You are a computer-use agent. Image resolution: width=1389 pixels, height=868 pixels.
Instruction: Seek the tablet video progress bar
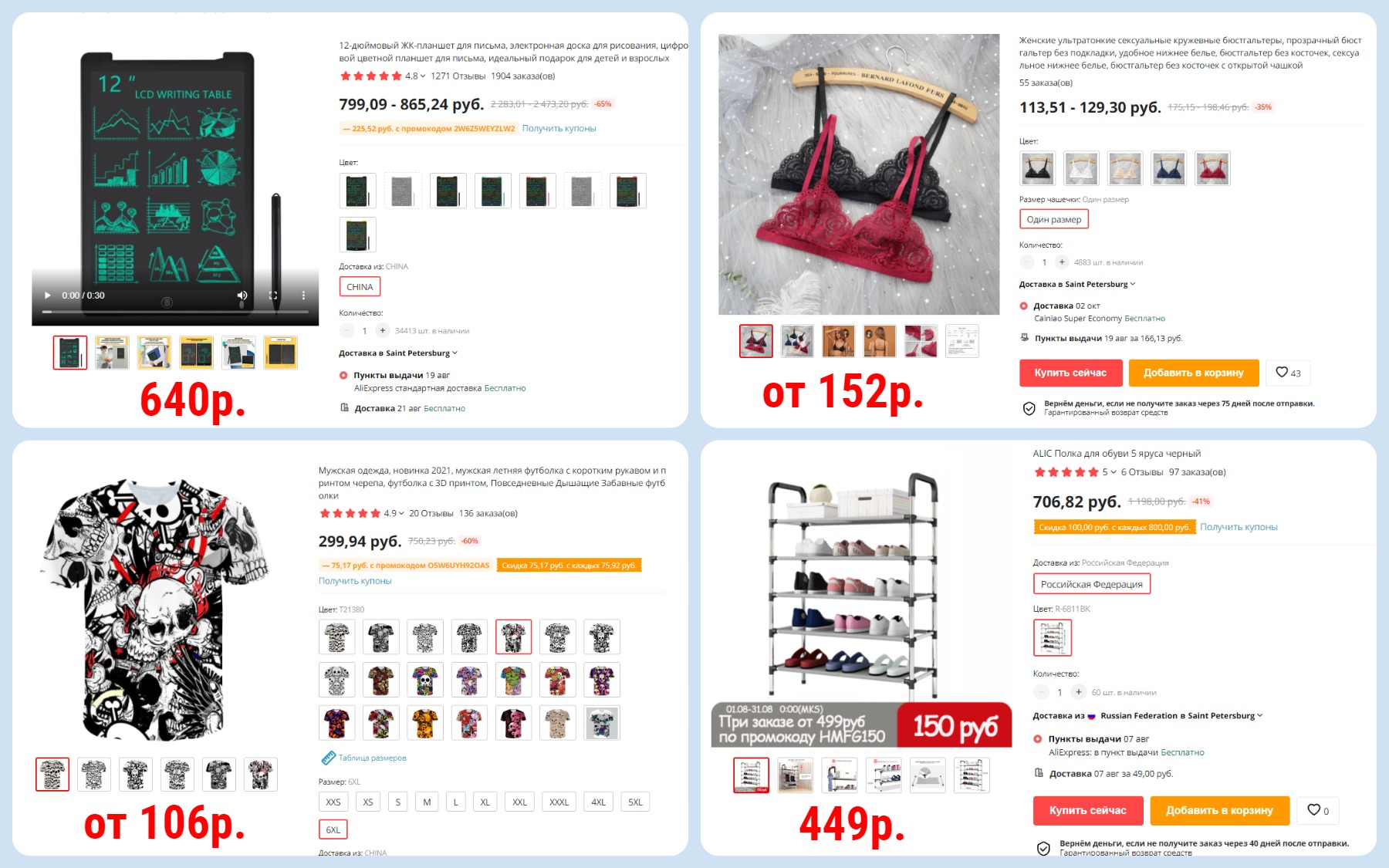click(175, 312)
